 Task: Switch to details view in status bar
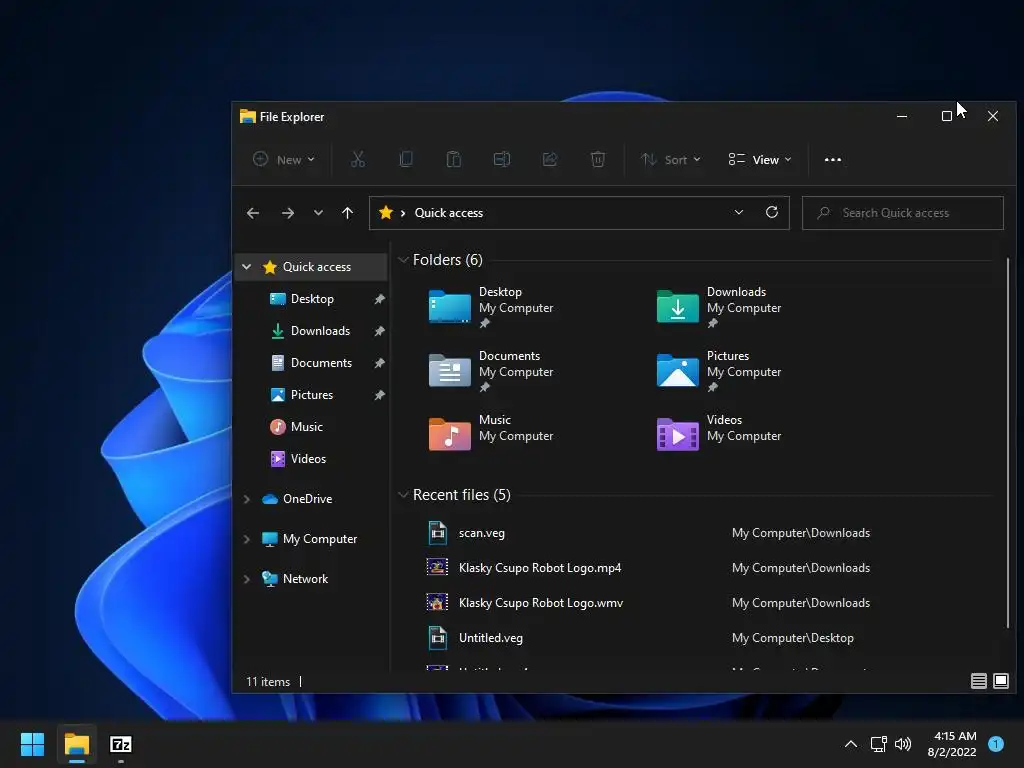978,681
